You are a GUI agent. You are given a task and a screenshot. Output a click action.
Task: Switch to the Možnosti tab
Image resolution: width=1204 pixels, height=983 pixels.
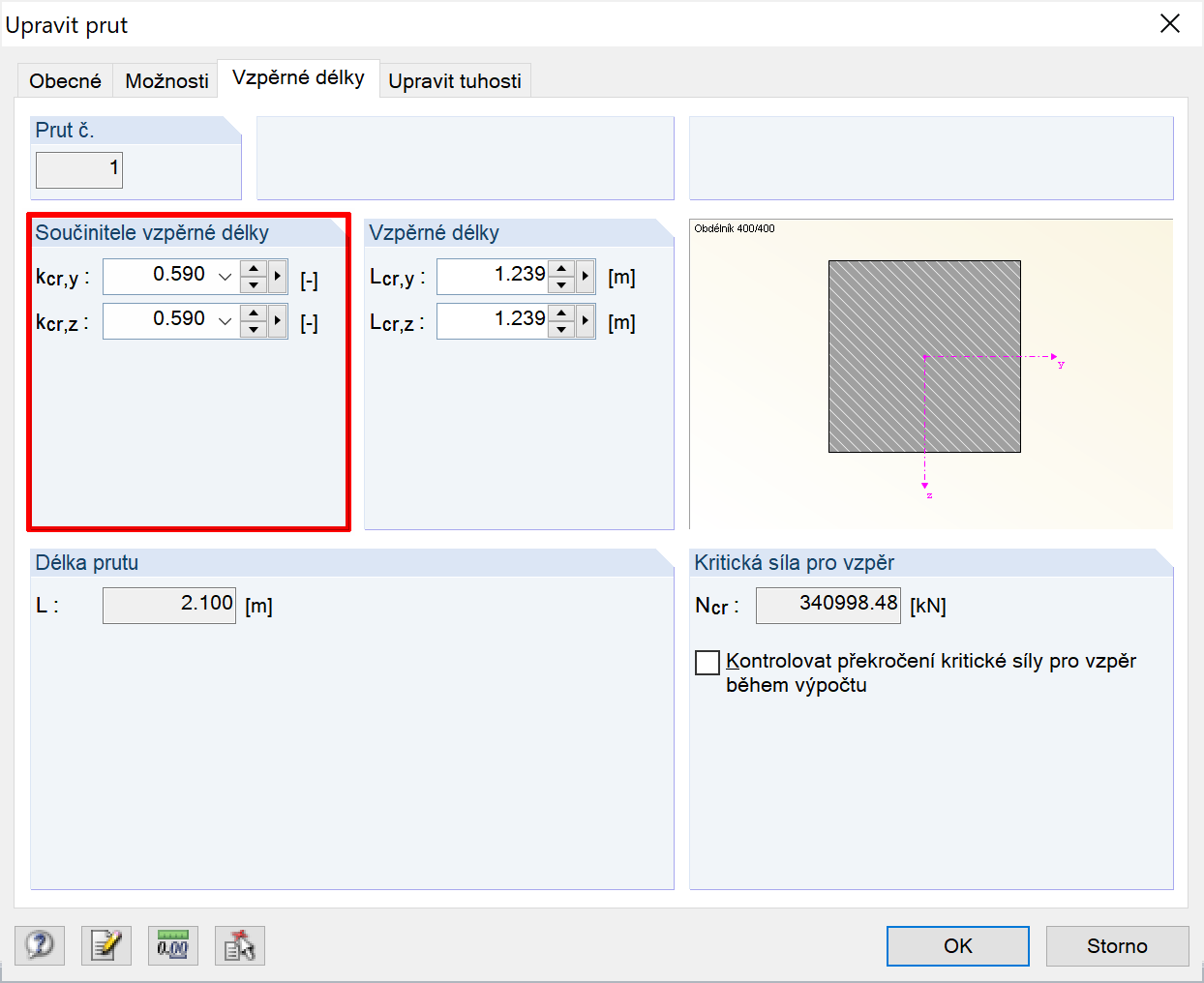[166, 81]
